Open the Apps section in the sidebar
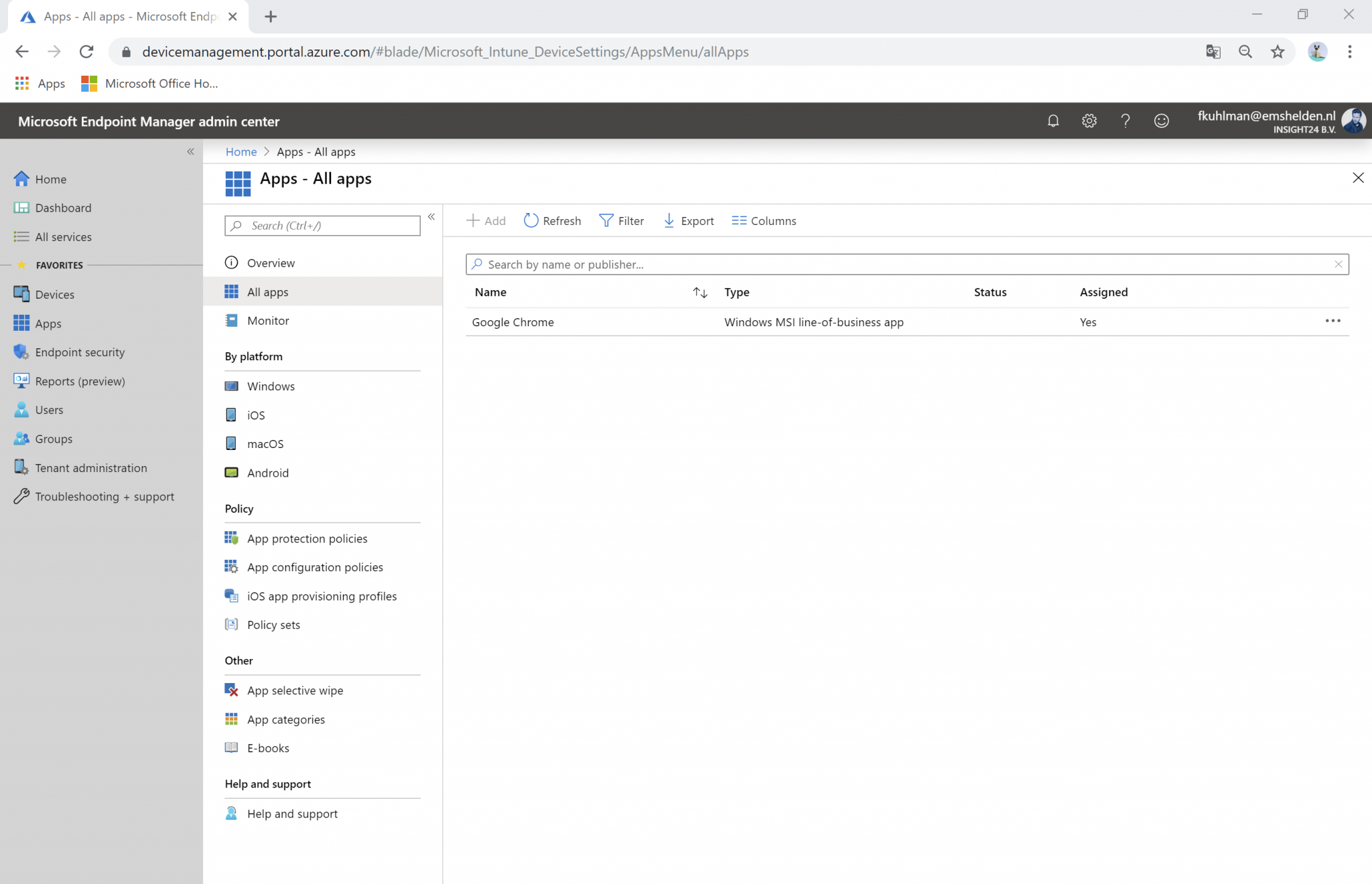 (48, 323)
